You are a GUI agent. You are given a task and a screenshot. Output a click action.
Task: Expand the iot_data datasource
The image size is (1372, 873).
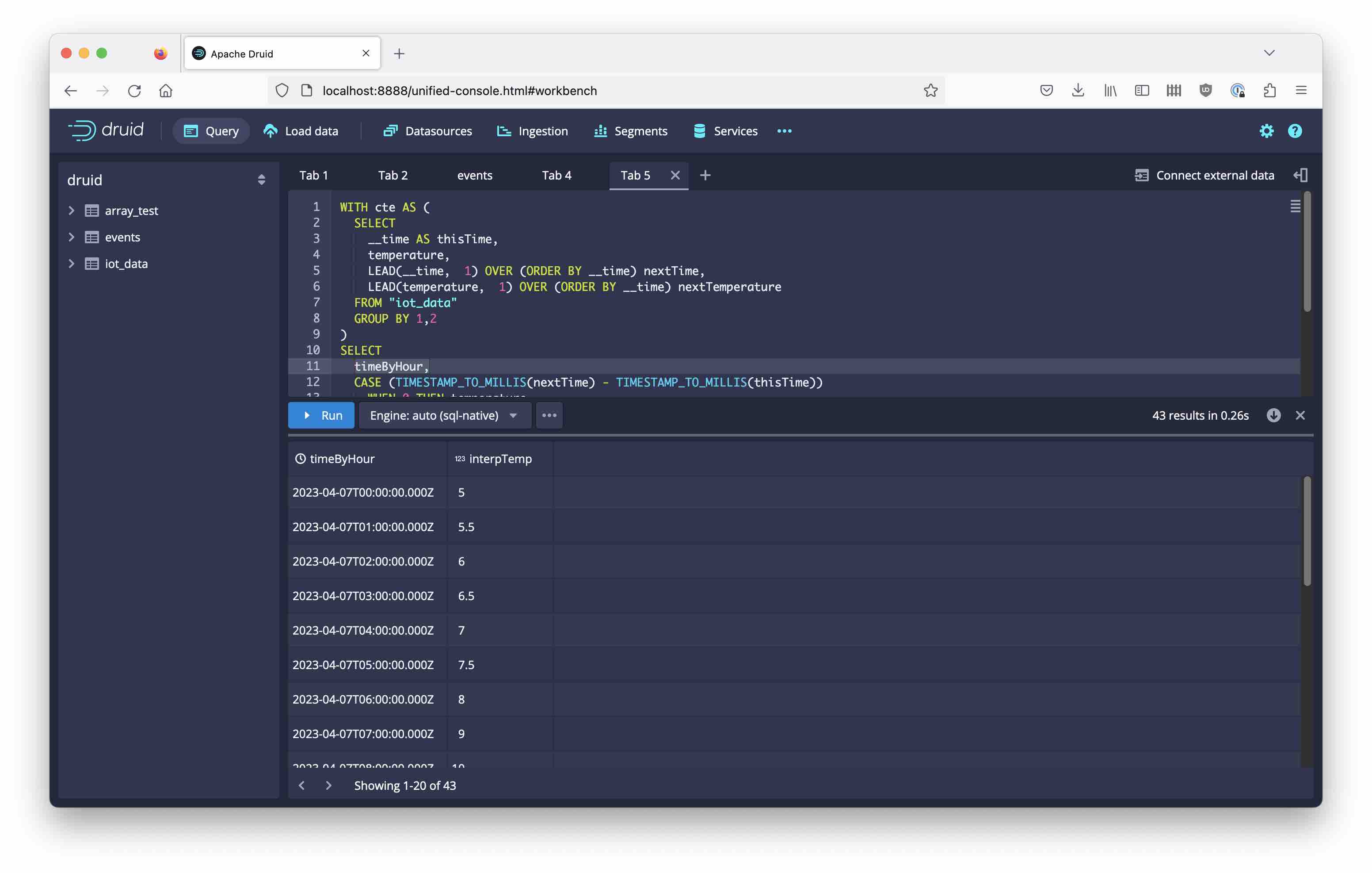[71, 264]
